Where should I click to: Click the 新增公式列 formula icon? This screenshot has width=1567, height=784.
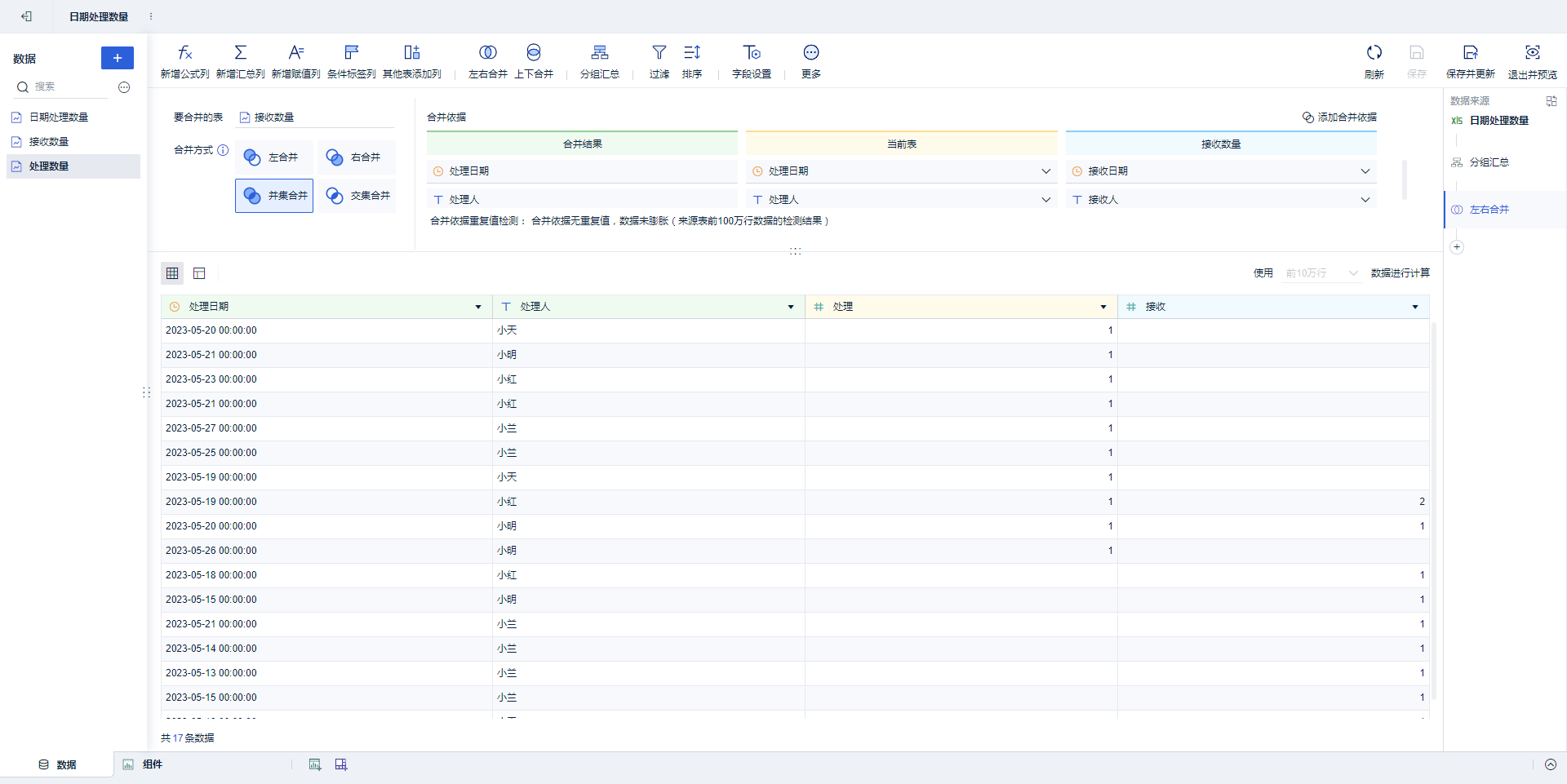click(x=185, y=53)
